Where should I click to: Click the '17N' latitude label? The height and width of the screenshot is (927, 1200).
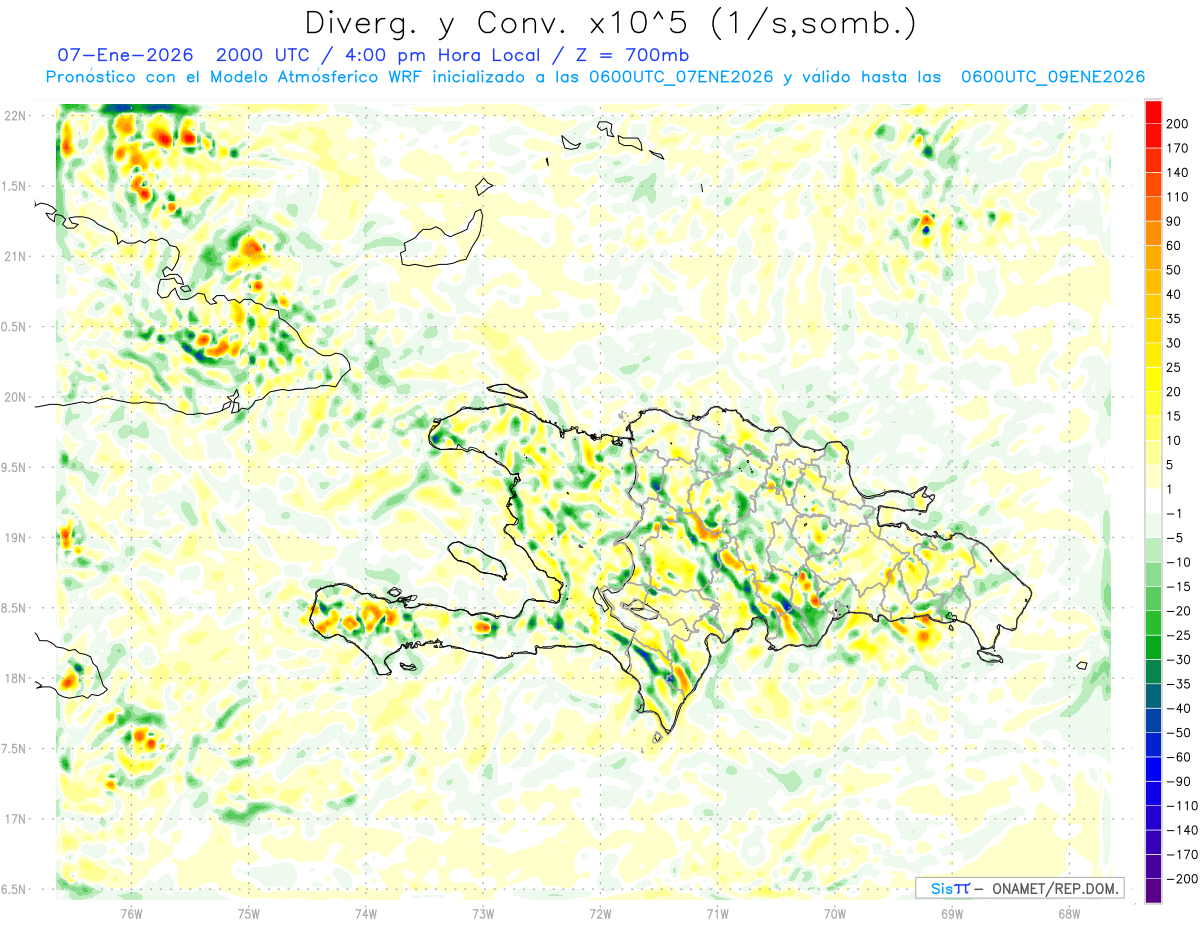click(15, 819)
